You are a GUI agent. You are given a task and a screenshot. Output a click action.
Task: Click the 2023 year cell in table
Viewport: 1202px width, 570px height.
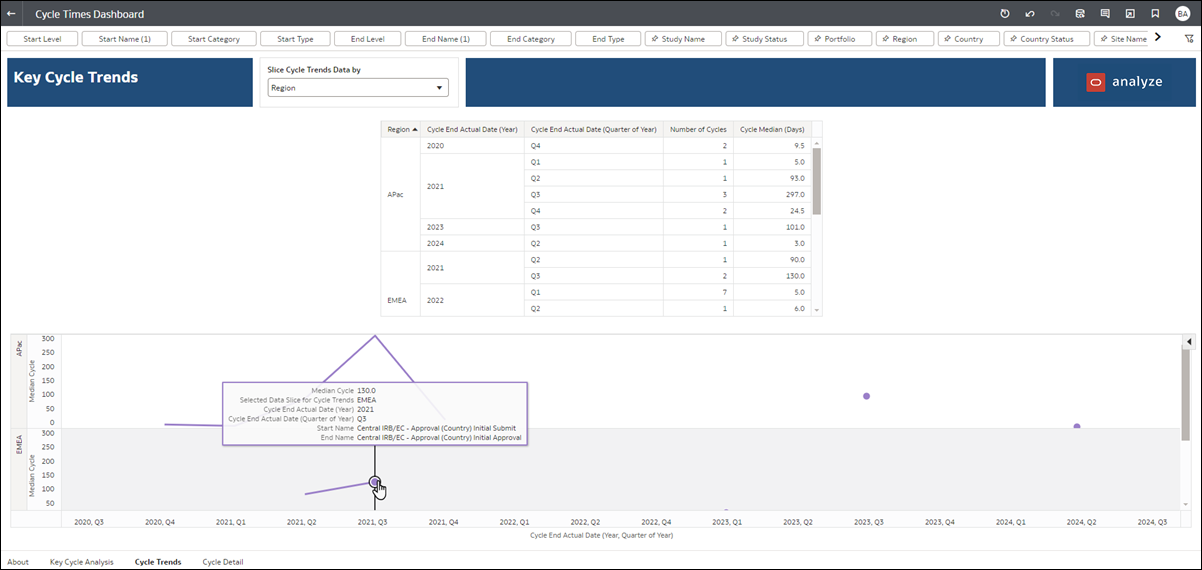pos(472,227)
